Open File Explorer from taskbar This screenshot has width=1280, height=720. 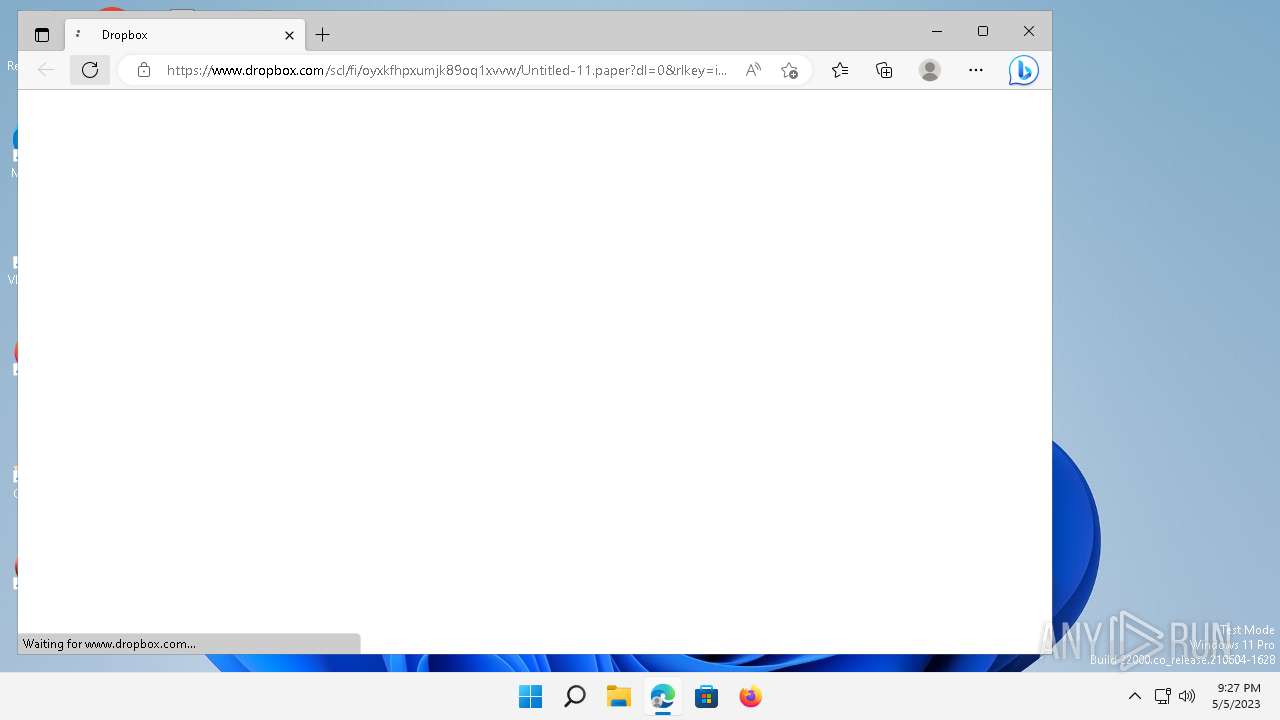point(618,696)
